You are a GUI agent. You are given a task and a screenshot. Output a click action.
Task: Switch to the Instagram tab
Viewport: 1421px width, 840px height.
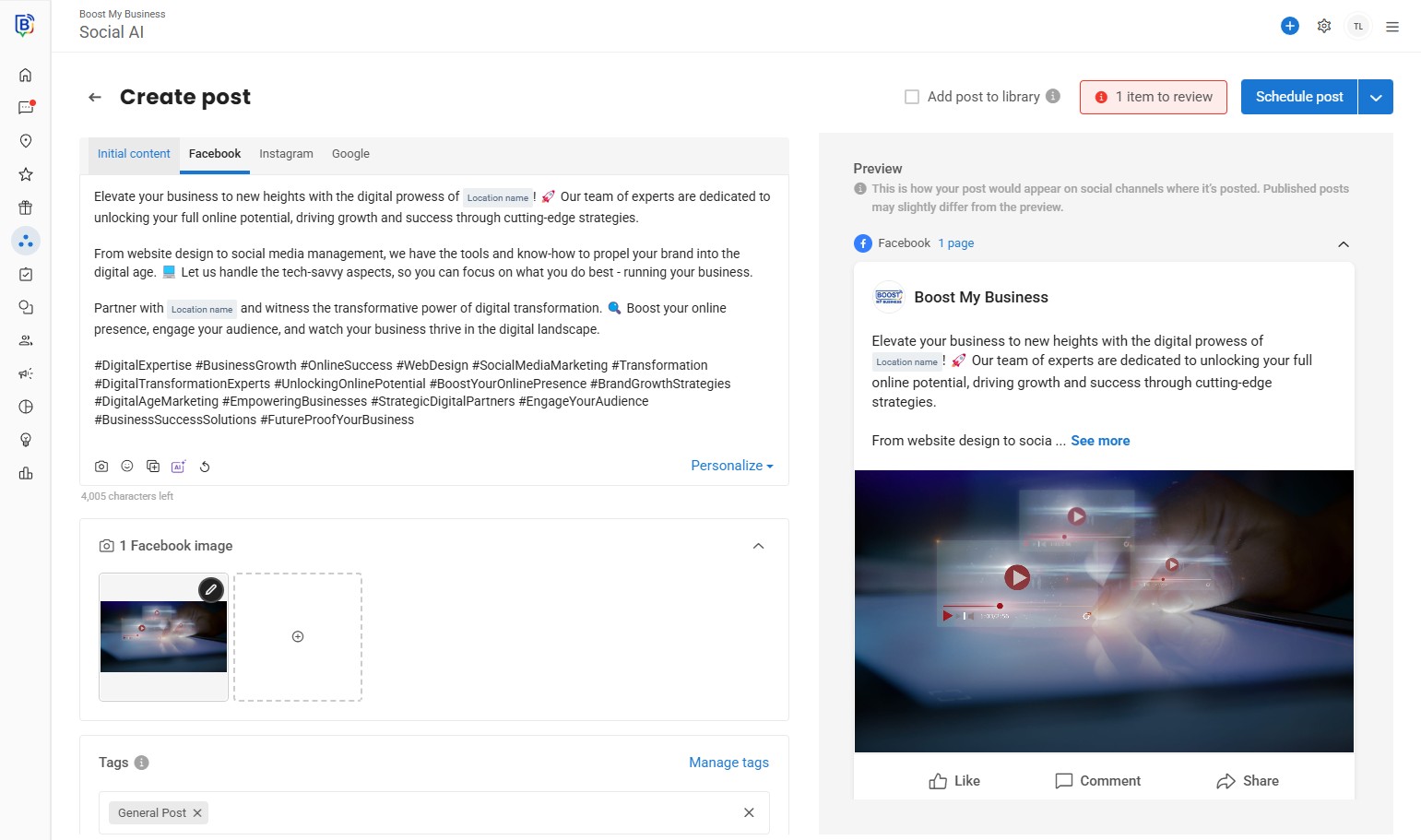click(x=286, y=154)
